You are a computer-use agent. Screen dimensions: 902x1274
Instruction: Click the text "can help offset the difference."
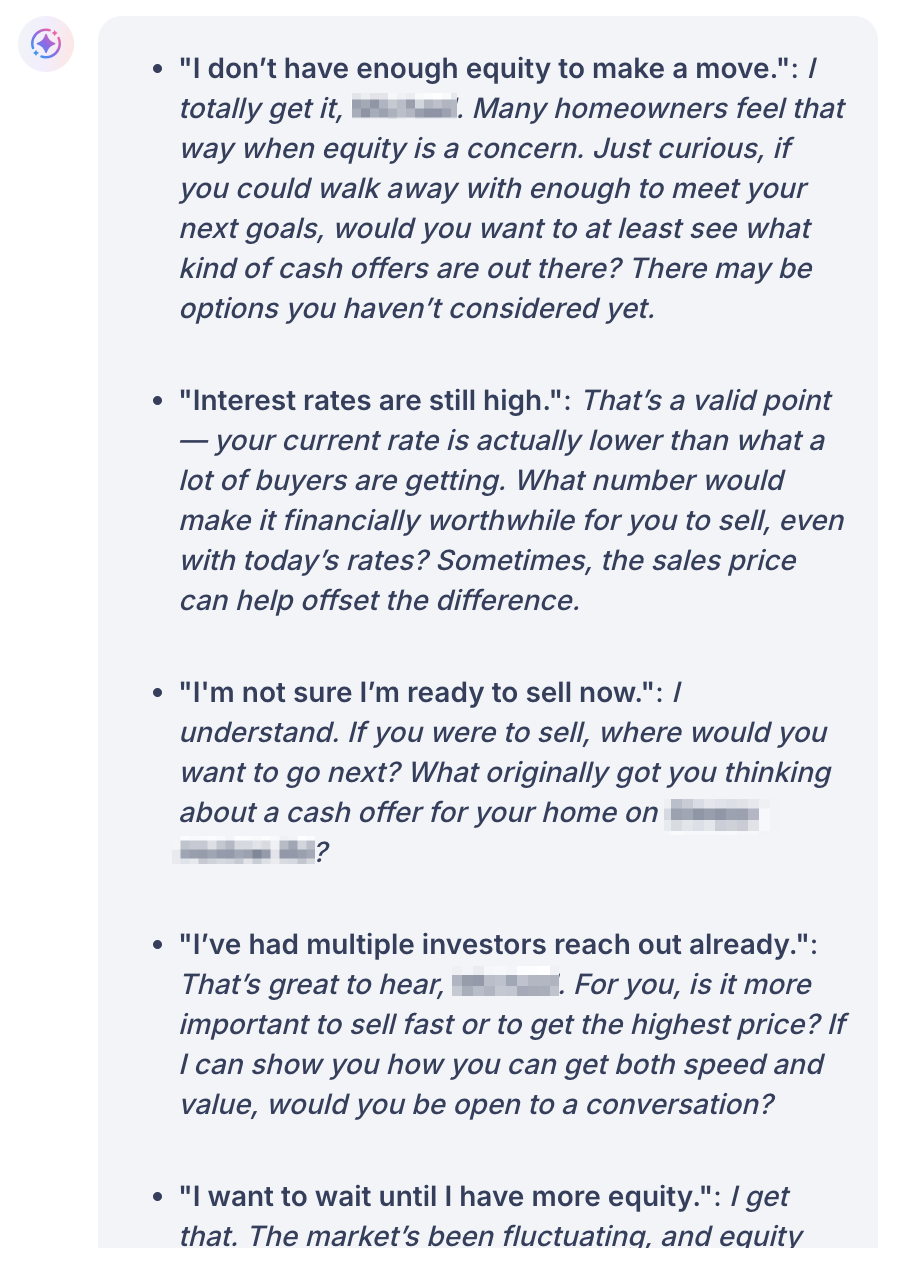tap(379, 601)
